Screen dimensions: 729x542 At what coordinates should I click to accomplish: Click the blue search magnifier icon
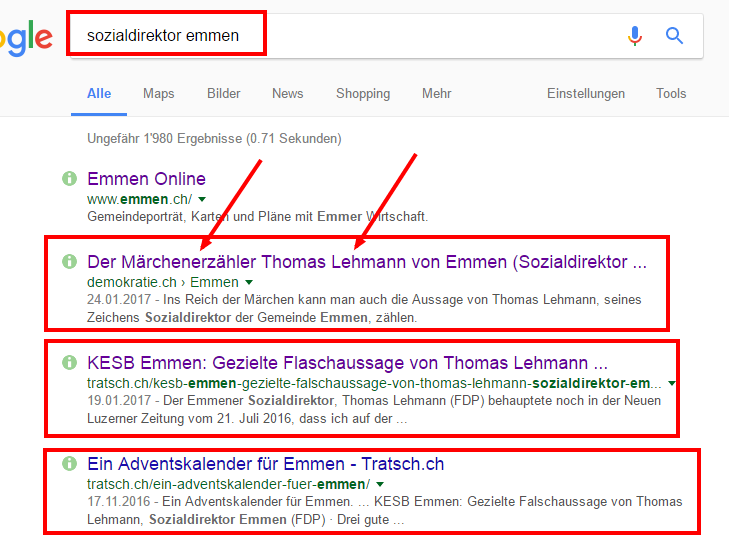point(674,35)
